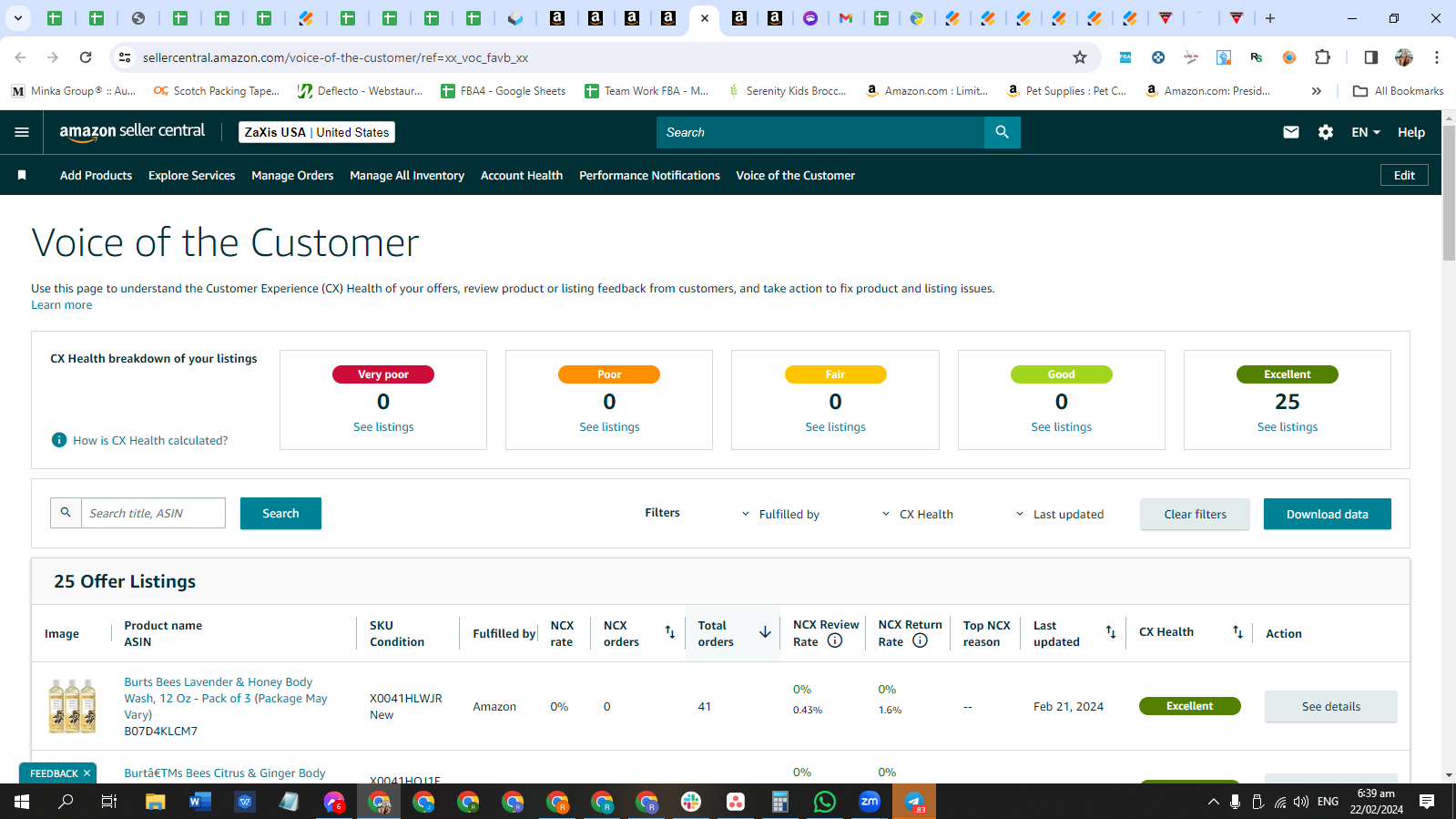Open WhatsApp from the taskbar

pyautogui.click(x=824, y=802)
